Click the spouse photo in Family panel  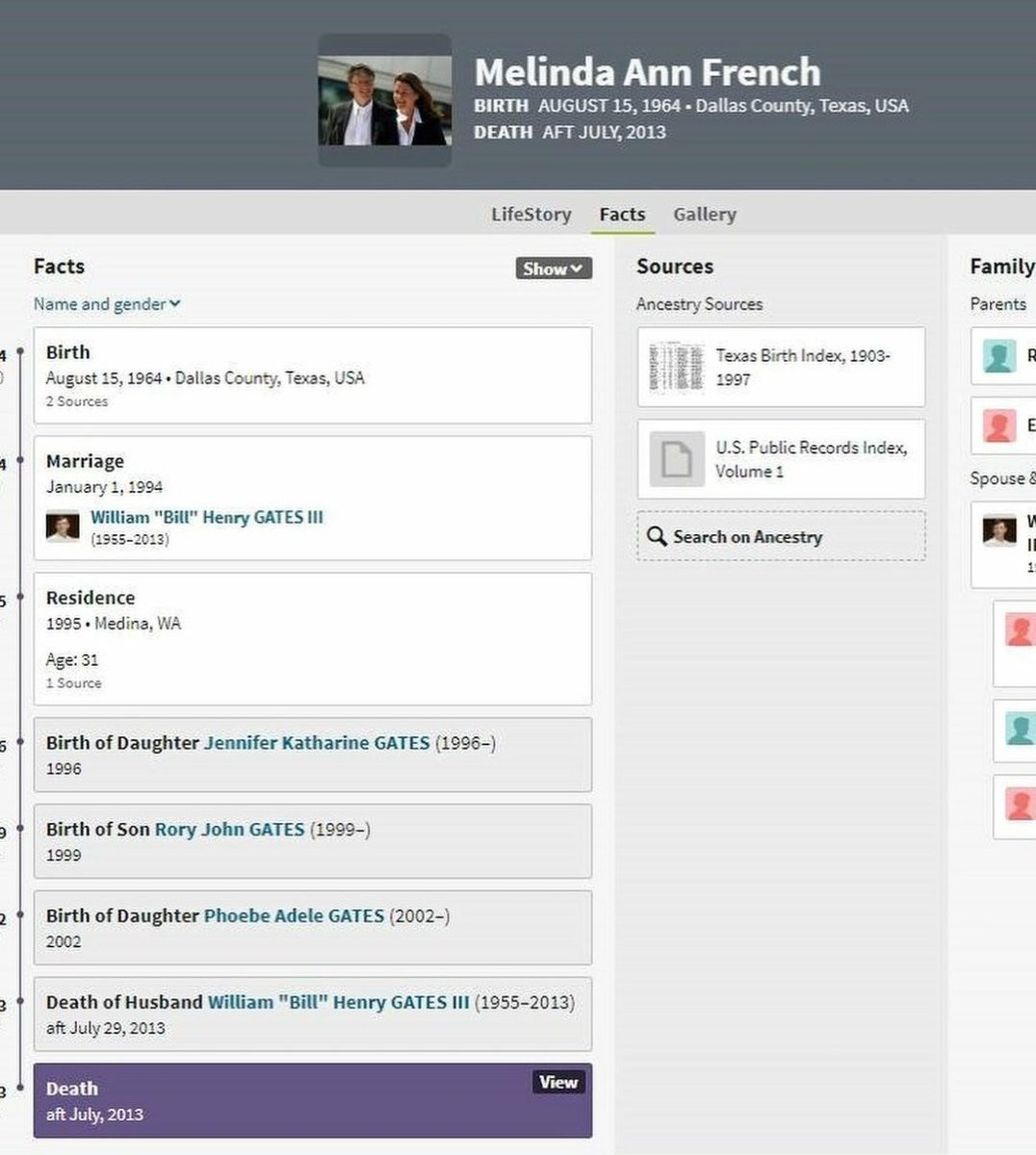(999, 530)
